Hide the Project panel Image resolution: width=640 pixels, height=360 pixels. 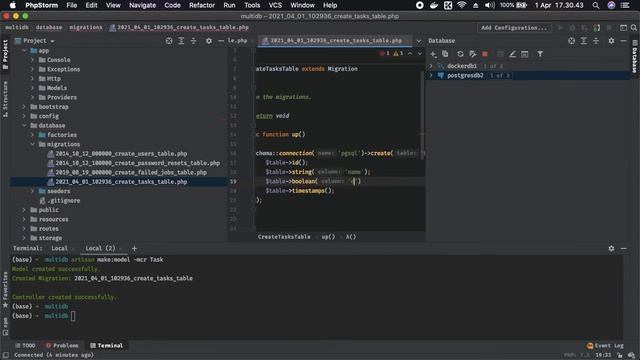click(221, 41)
